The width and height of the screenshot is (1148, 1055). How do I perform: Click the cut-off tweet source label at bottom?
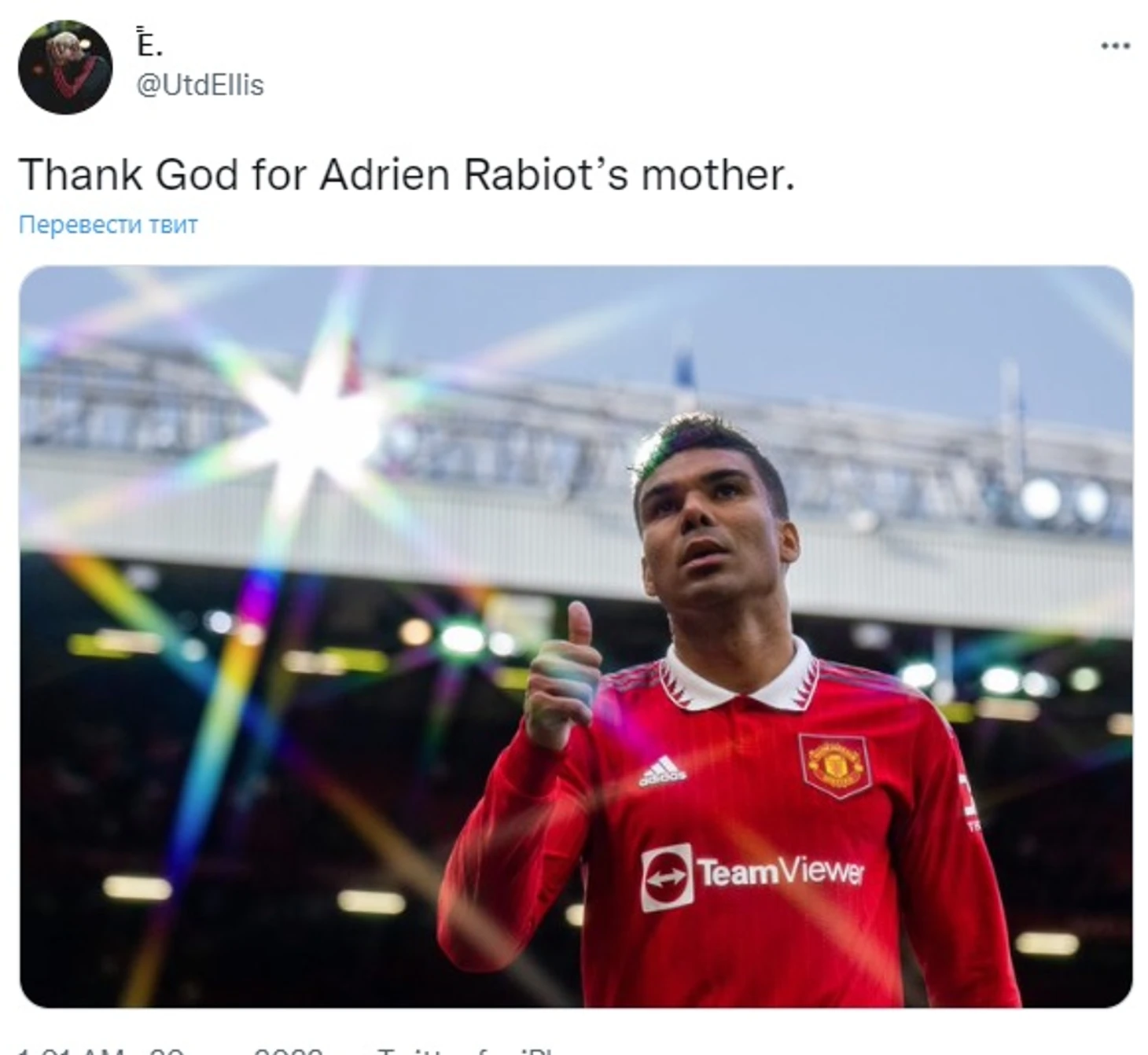[465, 1050]
